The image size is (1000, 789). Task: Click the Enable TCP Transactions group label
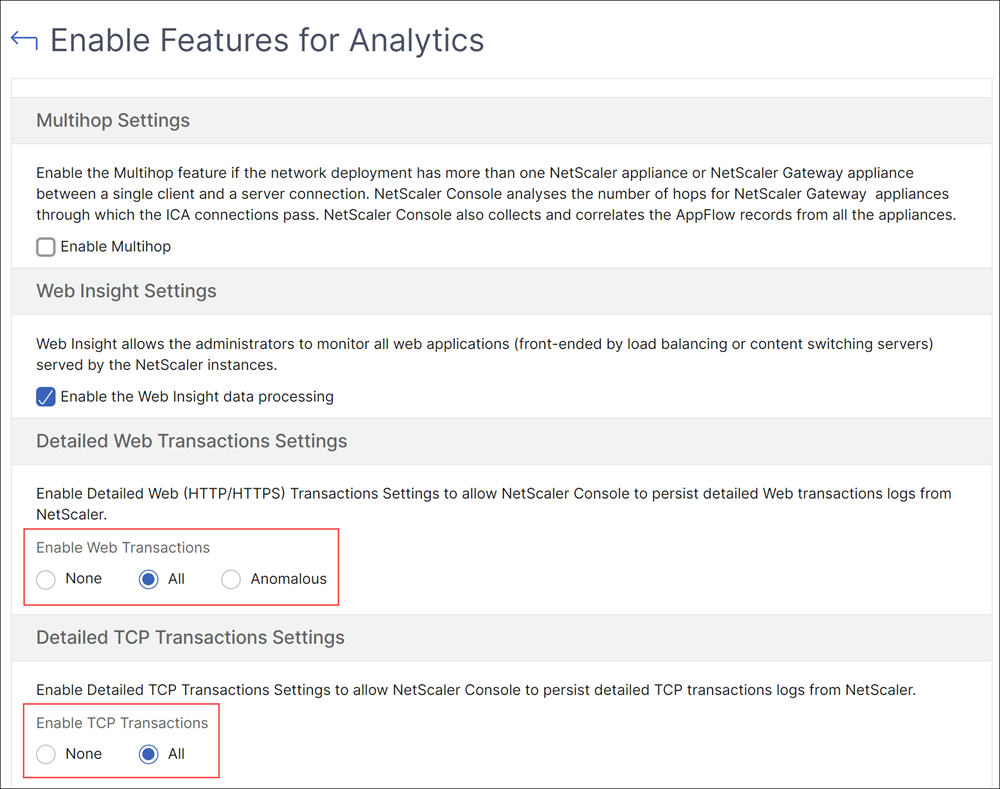pyautogui.click(x=122, y=723)
